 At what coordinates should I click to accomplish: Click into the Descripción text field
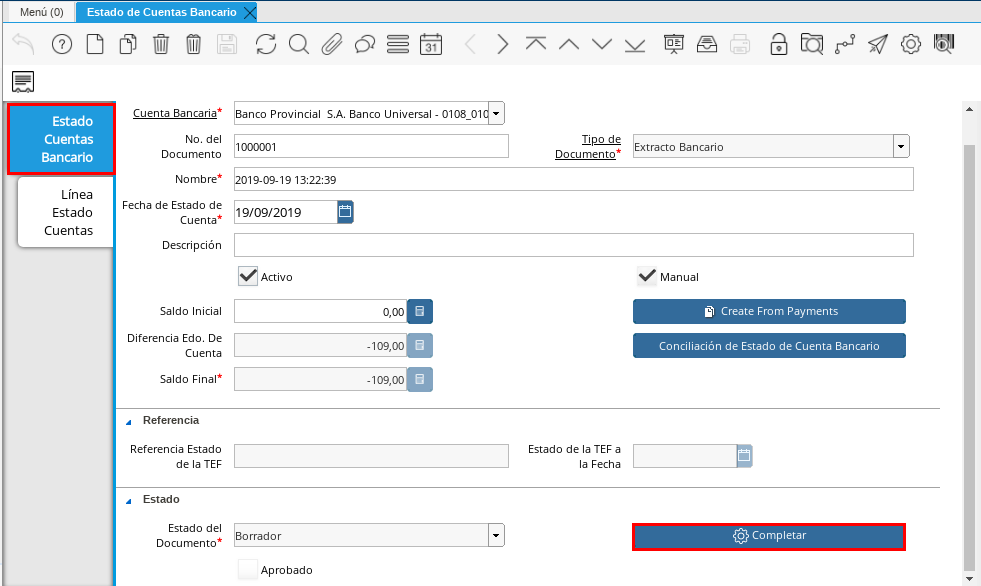click(573, 245)
